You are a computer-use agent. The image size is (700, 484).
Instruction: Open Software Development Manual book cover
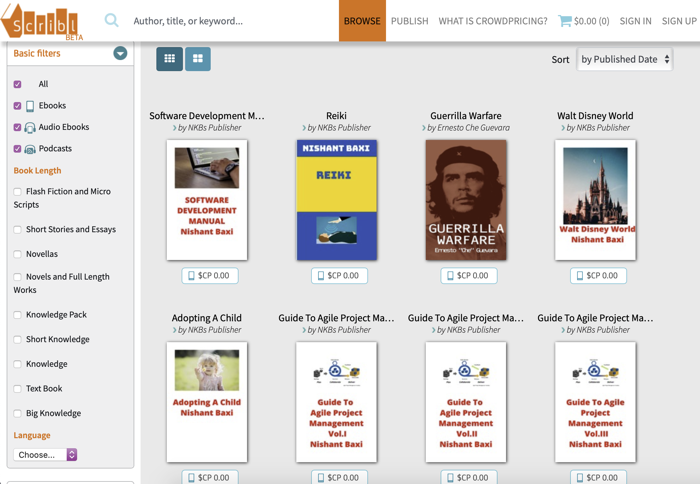click(207, 200)
